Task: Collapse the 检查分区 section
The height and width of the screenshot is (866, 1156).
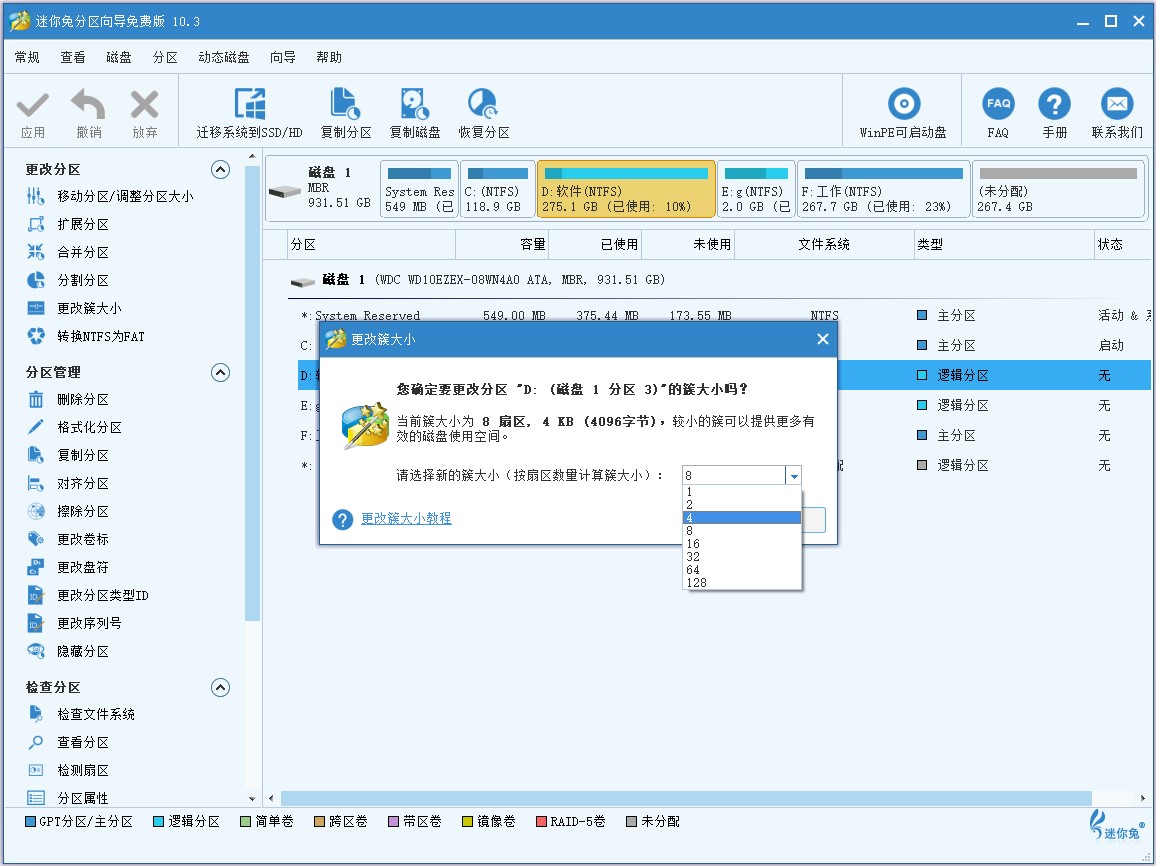Action: point(220,688)
